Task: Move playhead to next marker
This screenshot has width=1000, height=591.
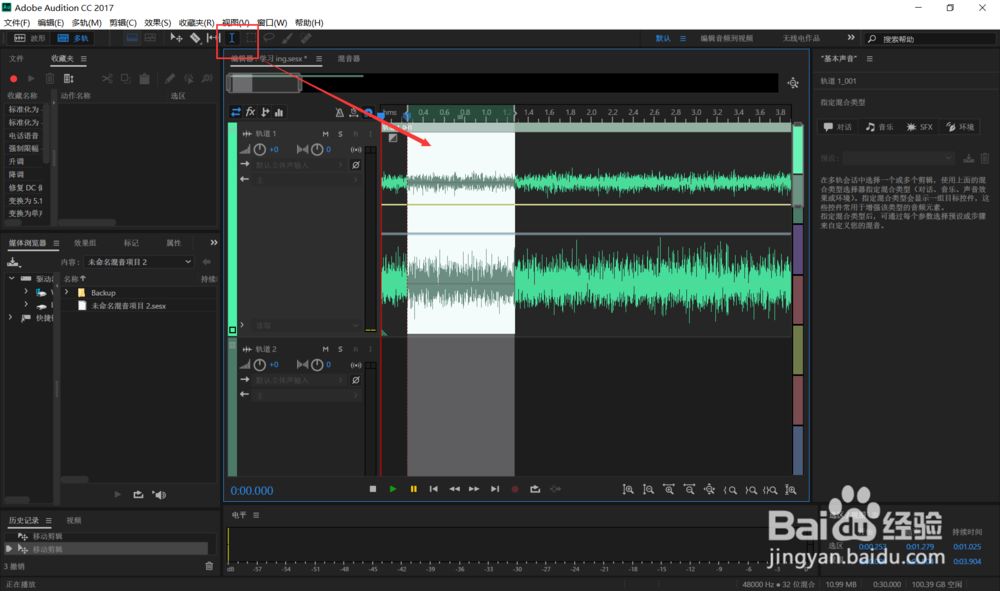Action: pos(495,489)
